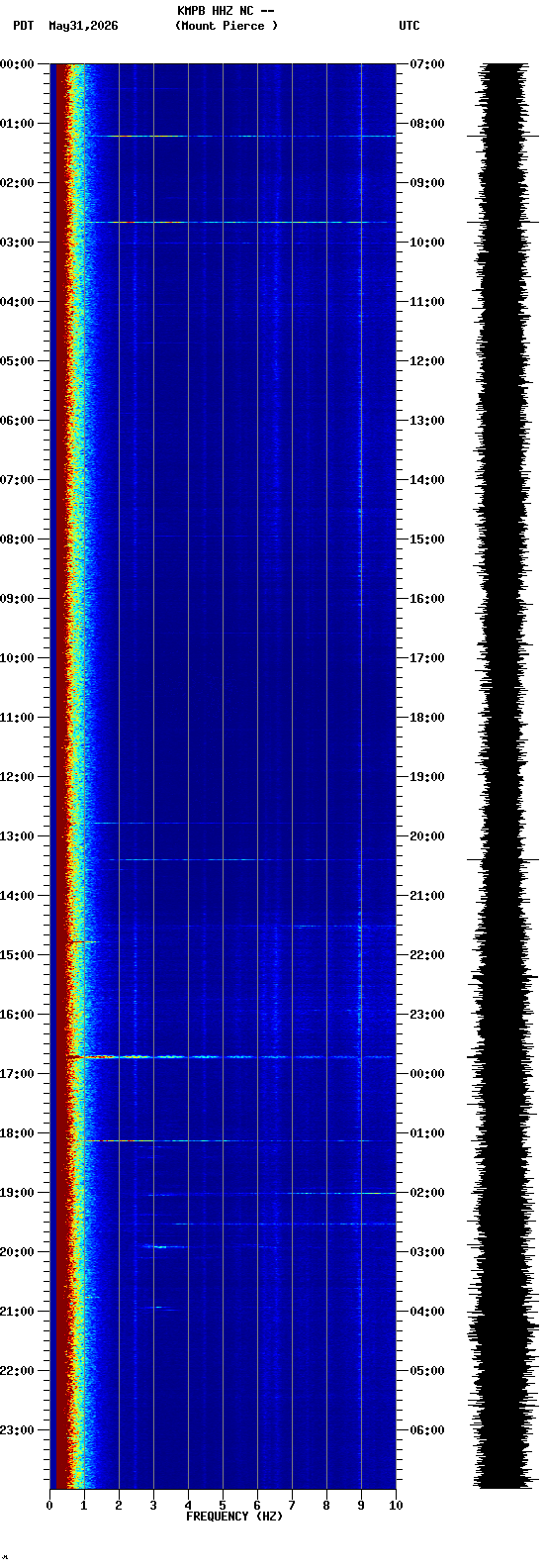Pick 19:00 on the UTC time axis

(427, 777)
